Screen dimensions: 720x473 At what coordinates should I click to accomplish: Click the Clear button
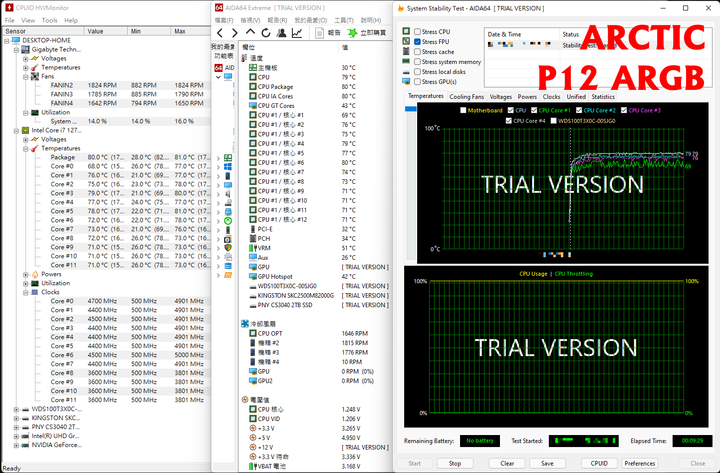coord(507,463)
